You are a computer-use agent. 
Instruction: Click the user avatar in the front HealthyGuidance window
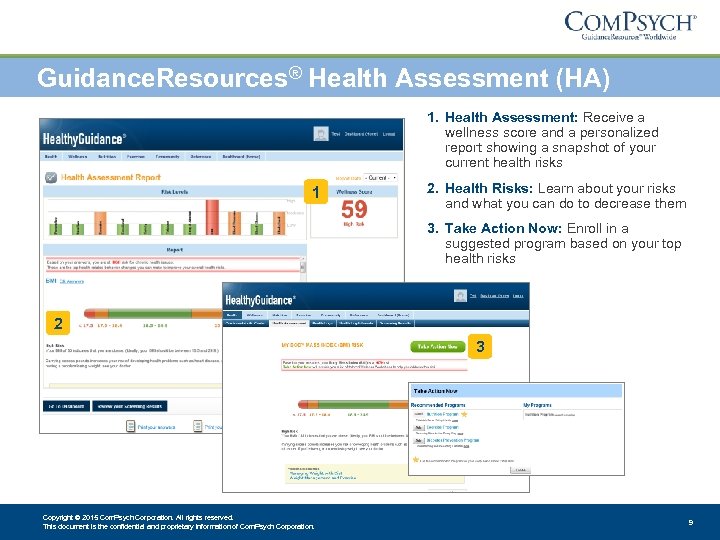(460, 296)
